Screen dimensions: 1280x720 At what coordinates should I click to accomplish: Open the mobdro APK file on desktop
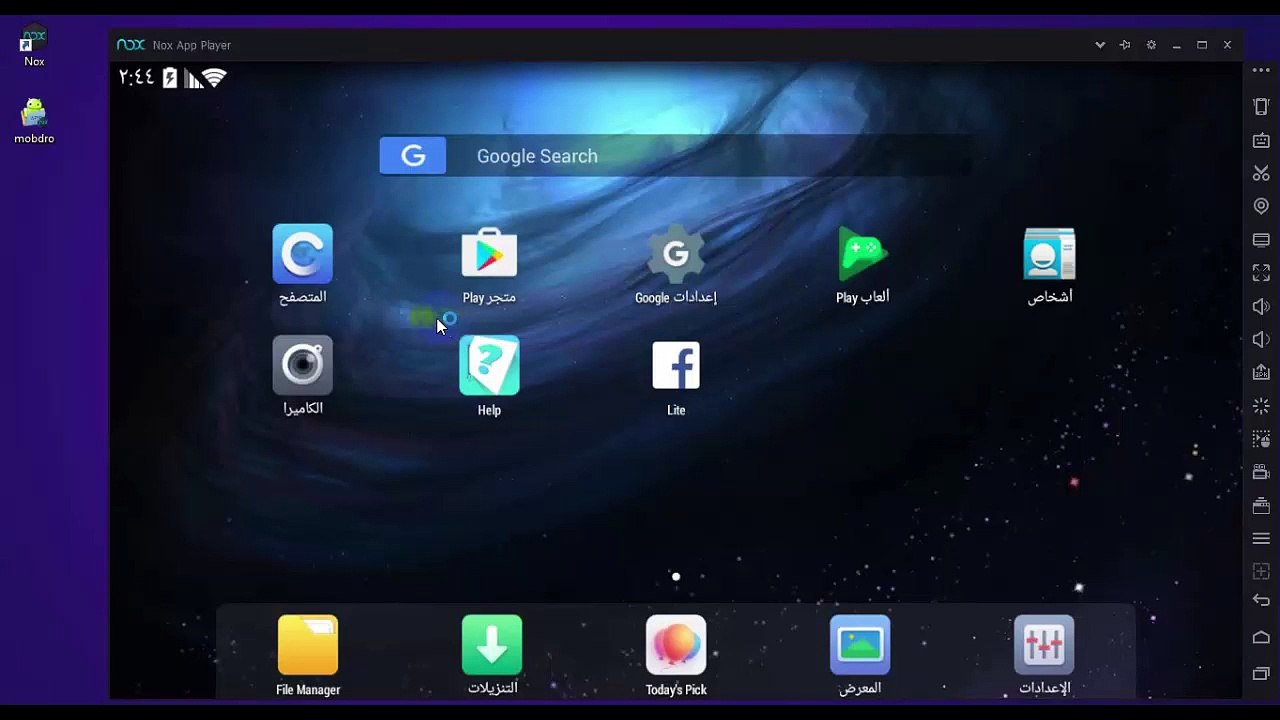tap(34, 121)
